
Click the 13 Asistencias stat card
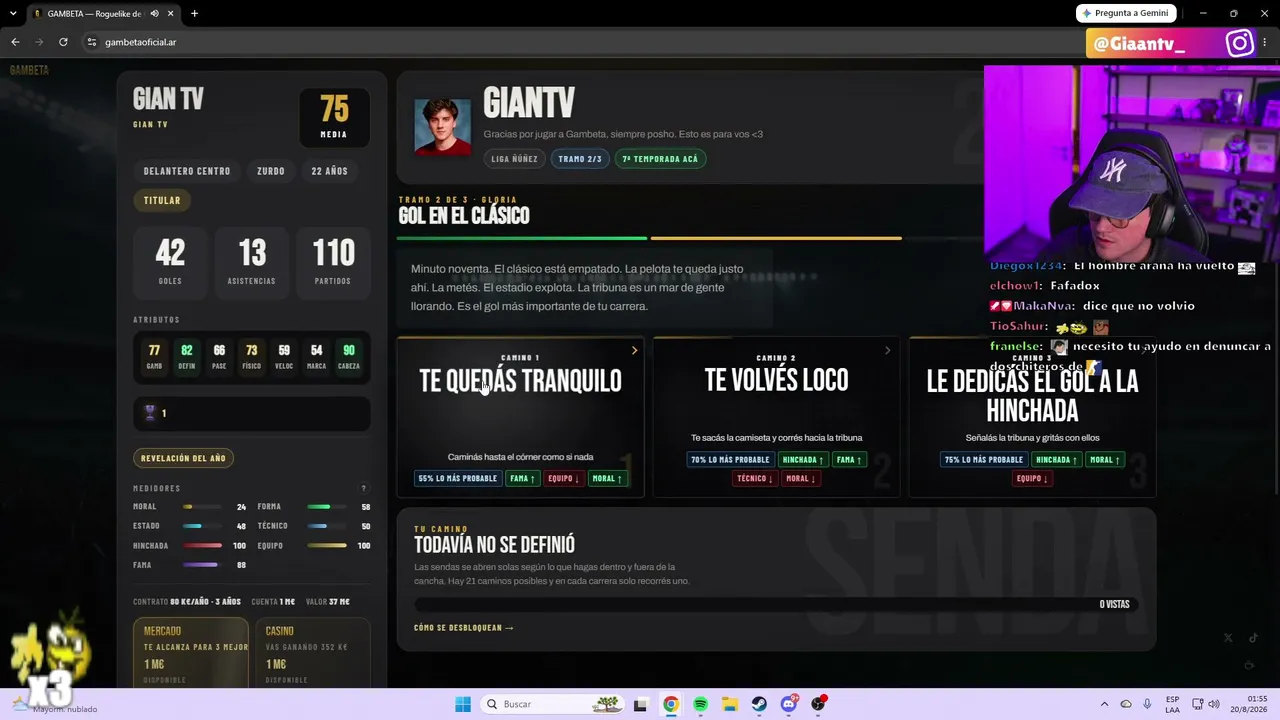252,261
